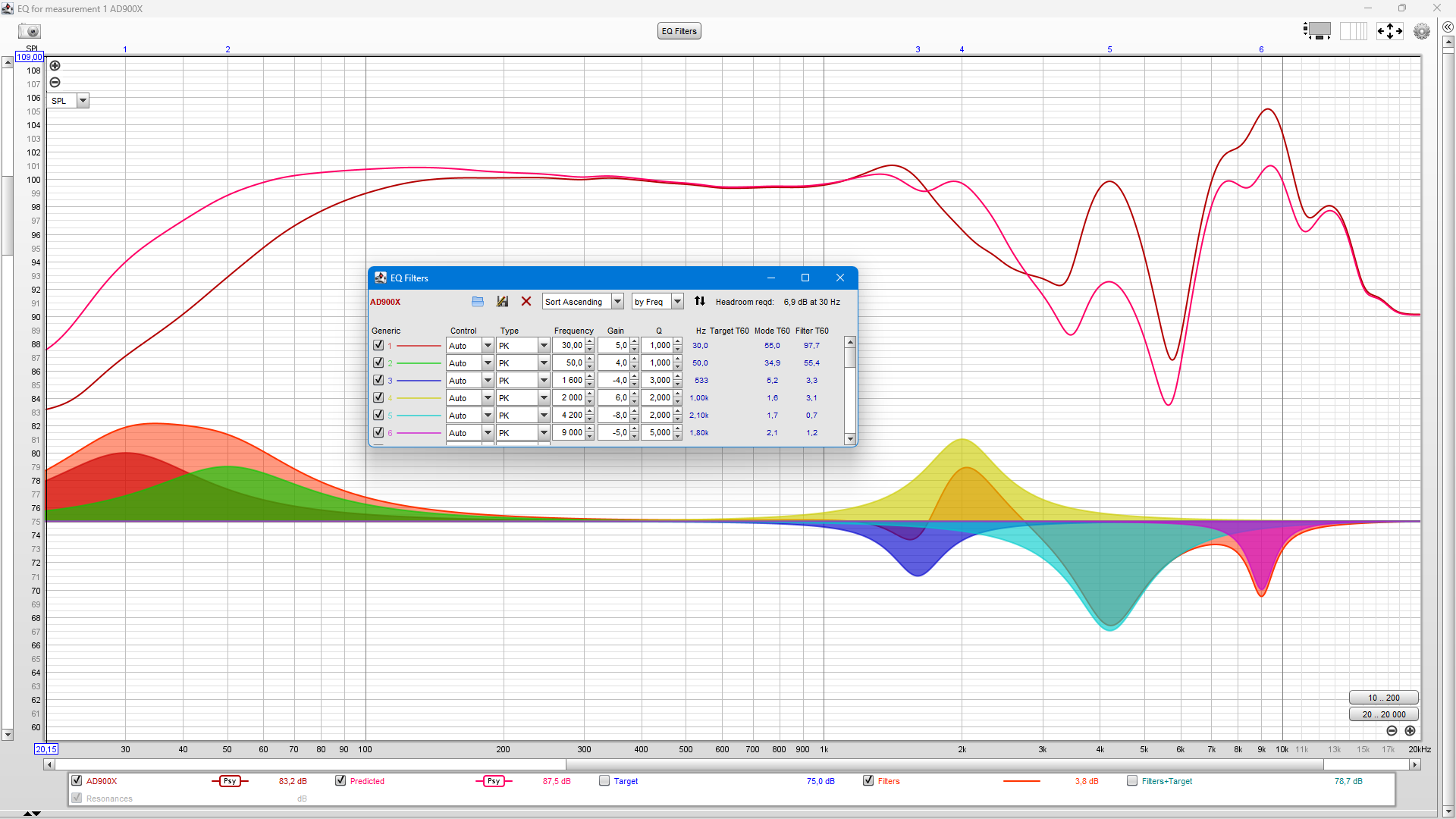This screenshot has width=1456, height=819.
Task: Disable EQ filter 2 checkbox
Action: pyautogui.click(x=378, y=362)
